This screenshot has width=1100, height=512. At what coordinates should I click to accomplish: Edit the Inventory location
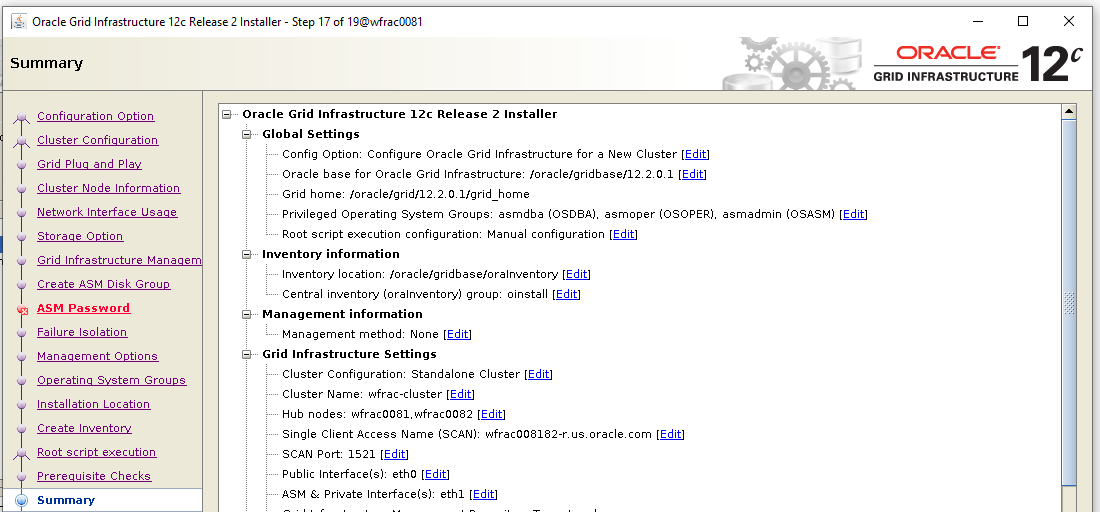(x=576, y=274)
